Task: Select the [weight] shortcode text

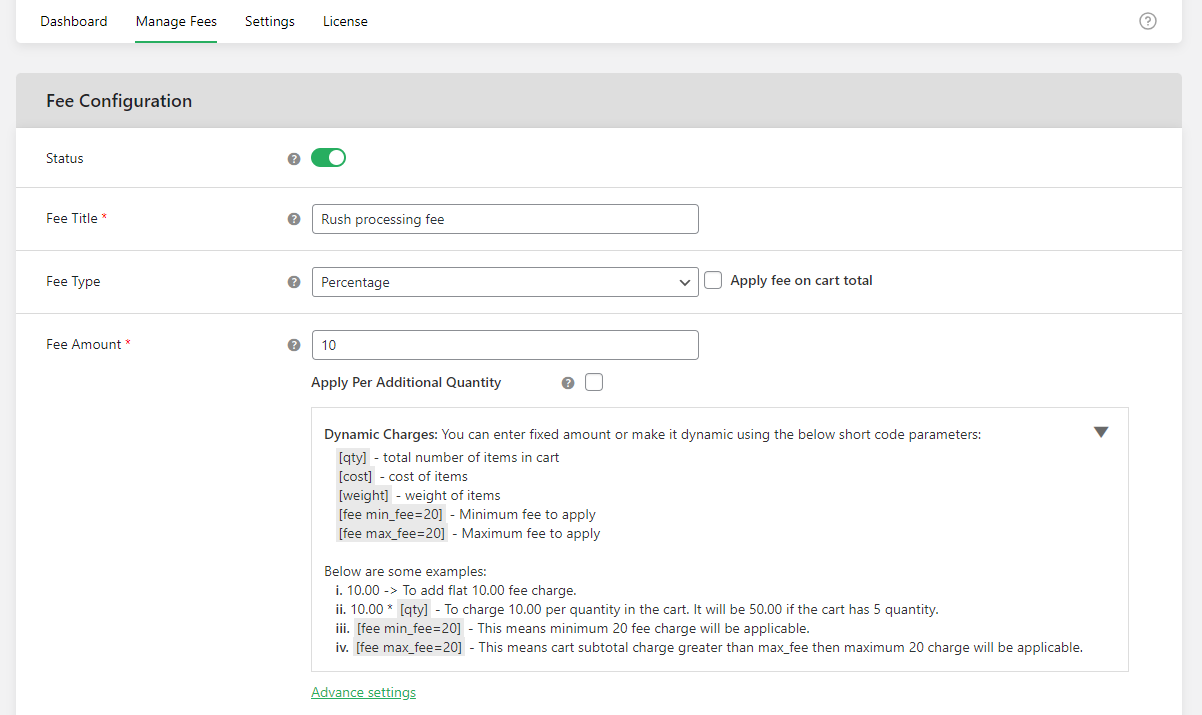Action: tap(363, 495)
